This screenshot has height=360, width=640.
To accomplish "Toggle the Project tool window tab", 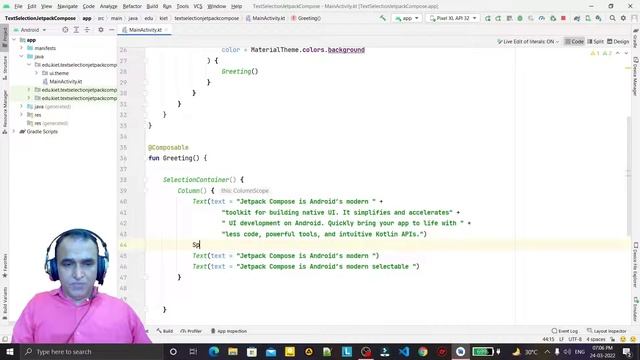I will click(x=4, y=37).
